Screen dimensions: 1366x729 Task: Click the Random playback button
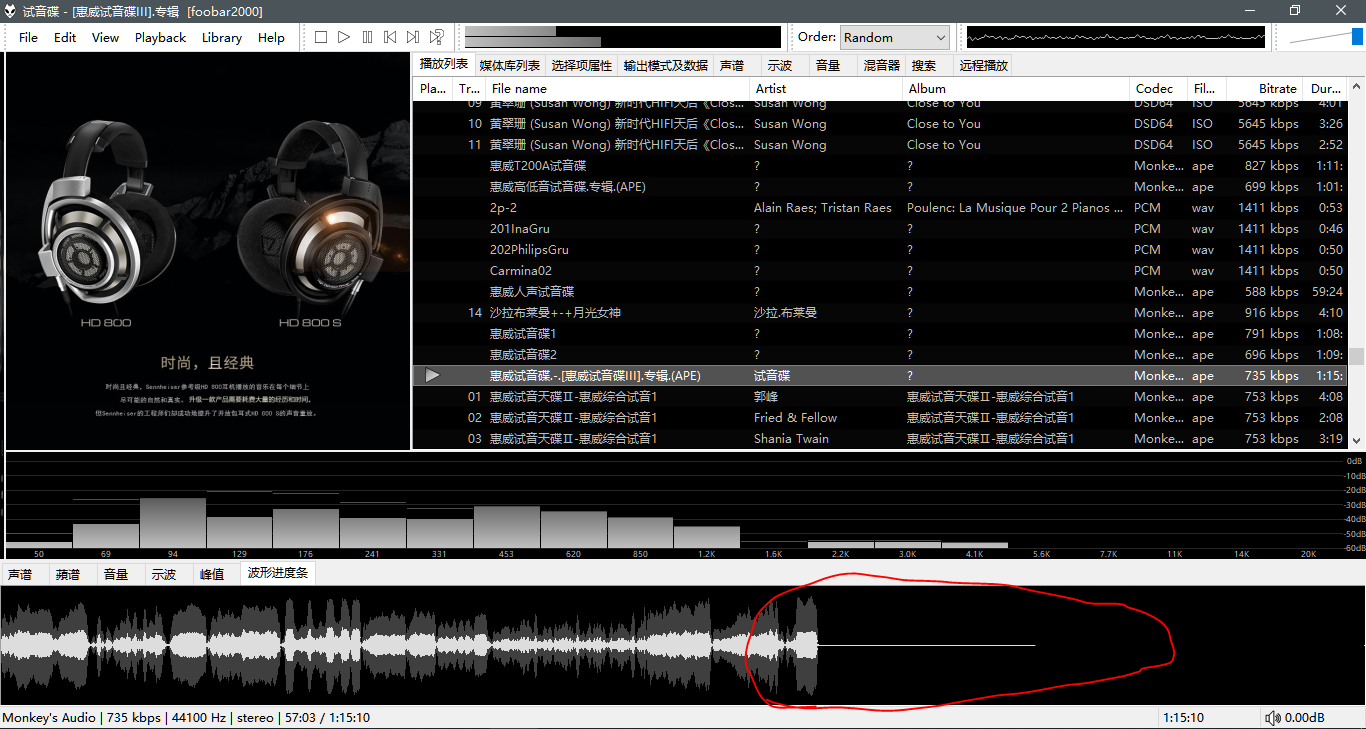click(x=436, y=37)
